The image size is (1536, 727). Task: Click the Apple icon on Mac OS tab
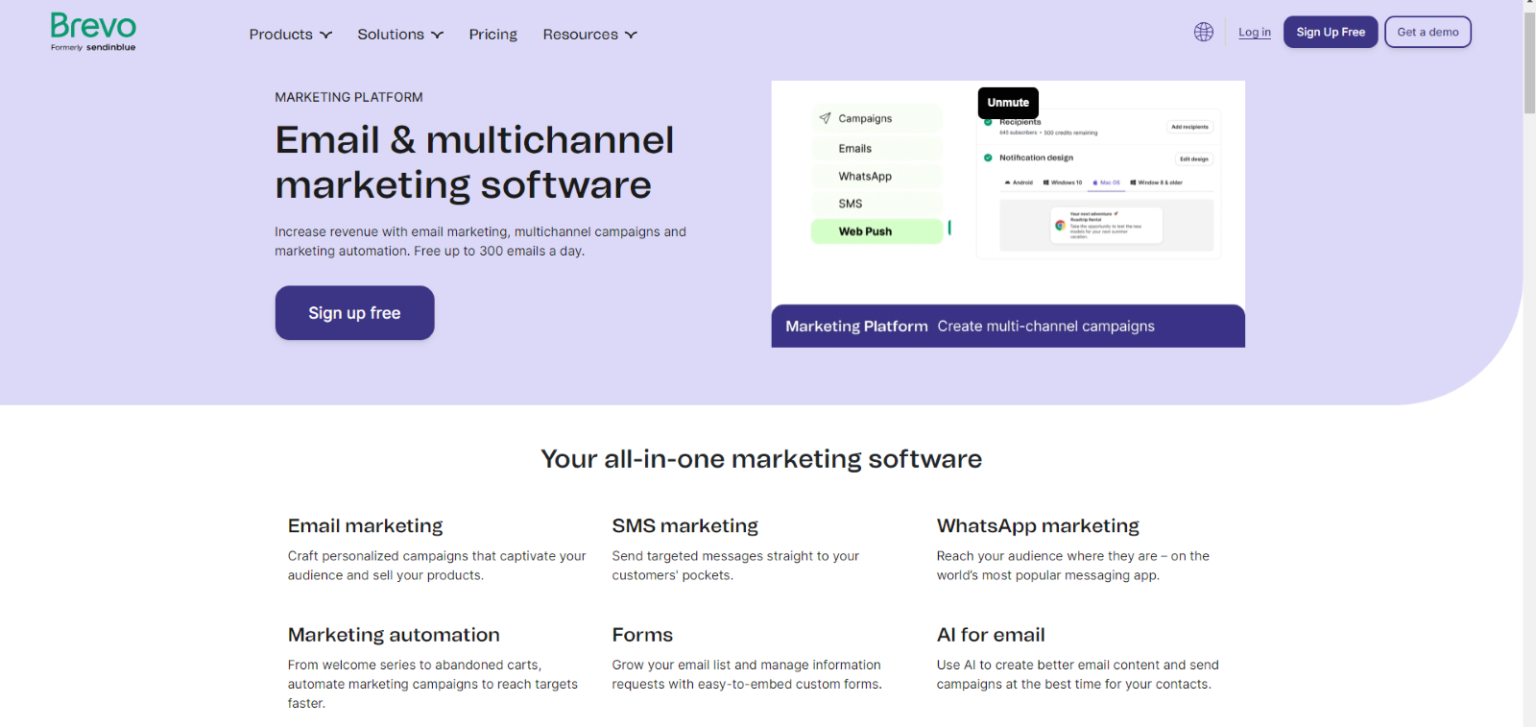1095,182
